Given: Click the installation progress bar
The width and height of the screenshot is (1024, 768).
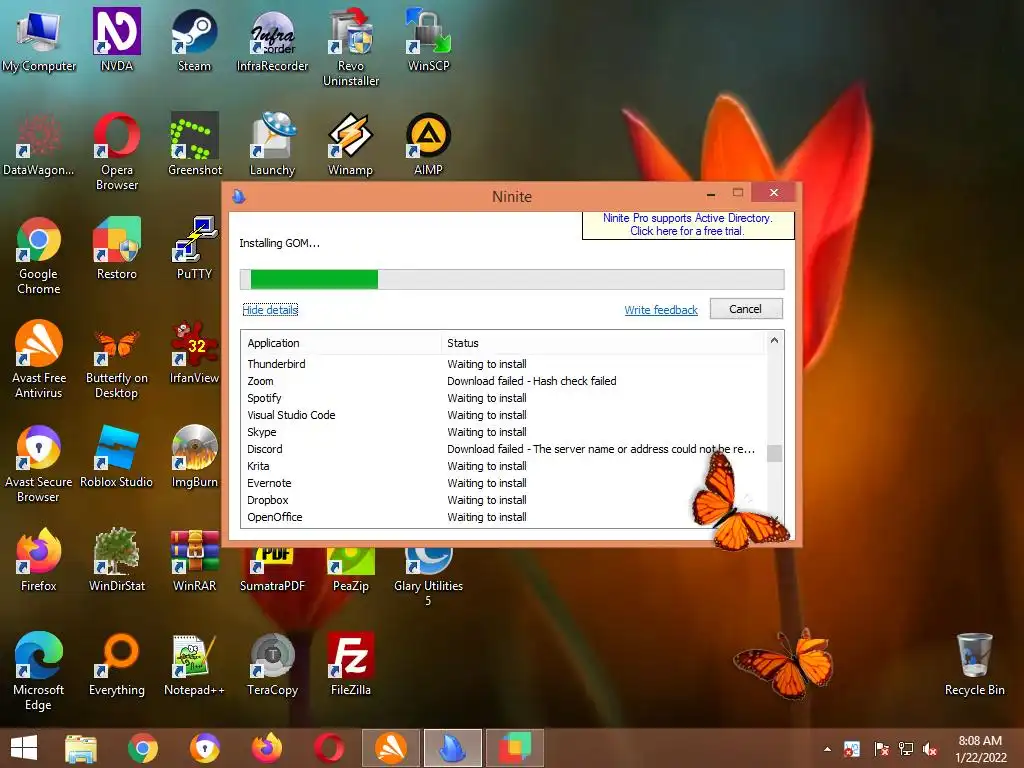Looking at the screenshot, I should point(512,279).
